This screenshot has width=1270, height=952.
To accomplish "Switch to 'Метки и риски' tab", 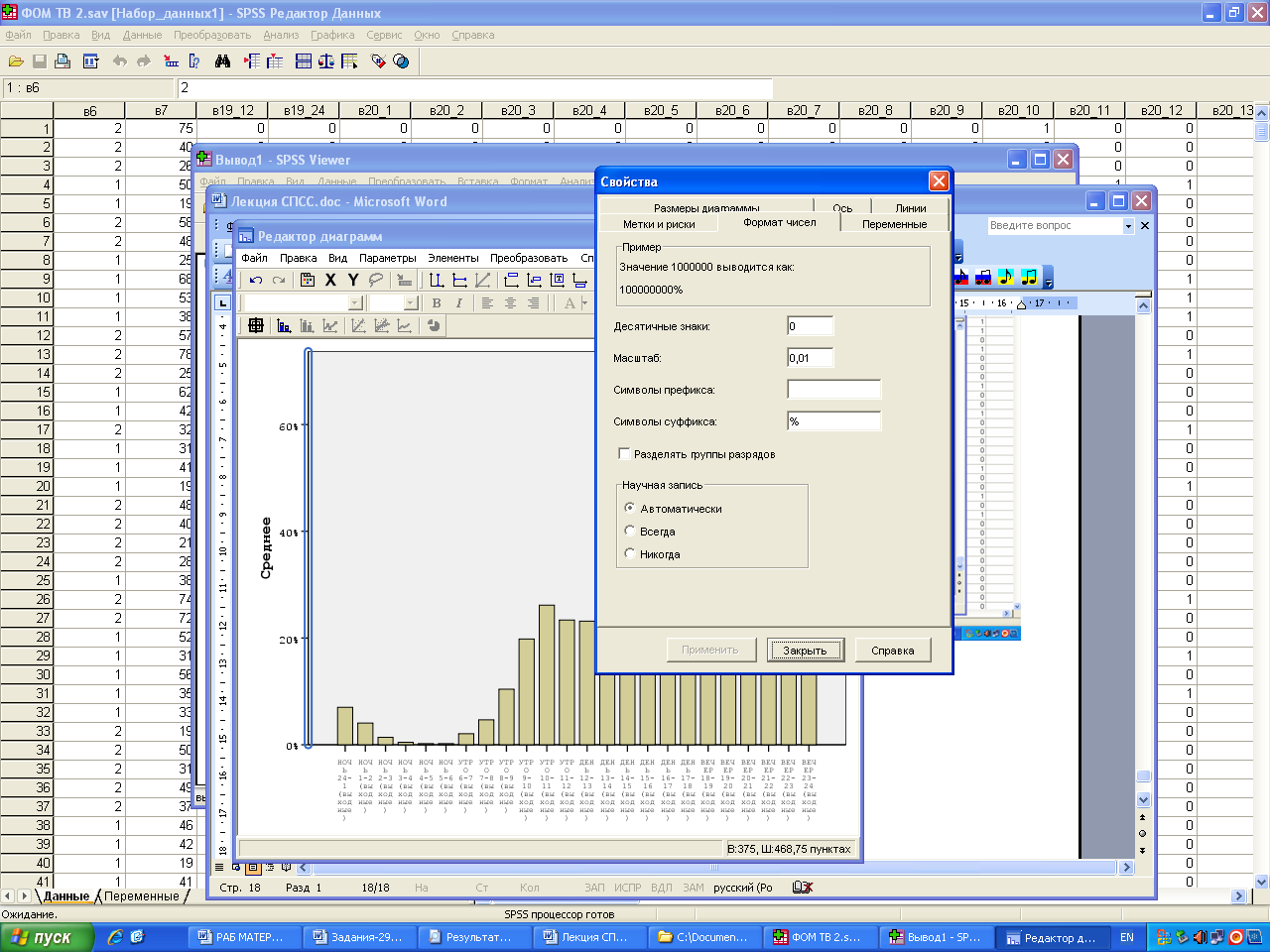I will pyautogui.click(x=659, y=224).
